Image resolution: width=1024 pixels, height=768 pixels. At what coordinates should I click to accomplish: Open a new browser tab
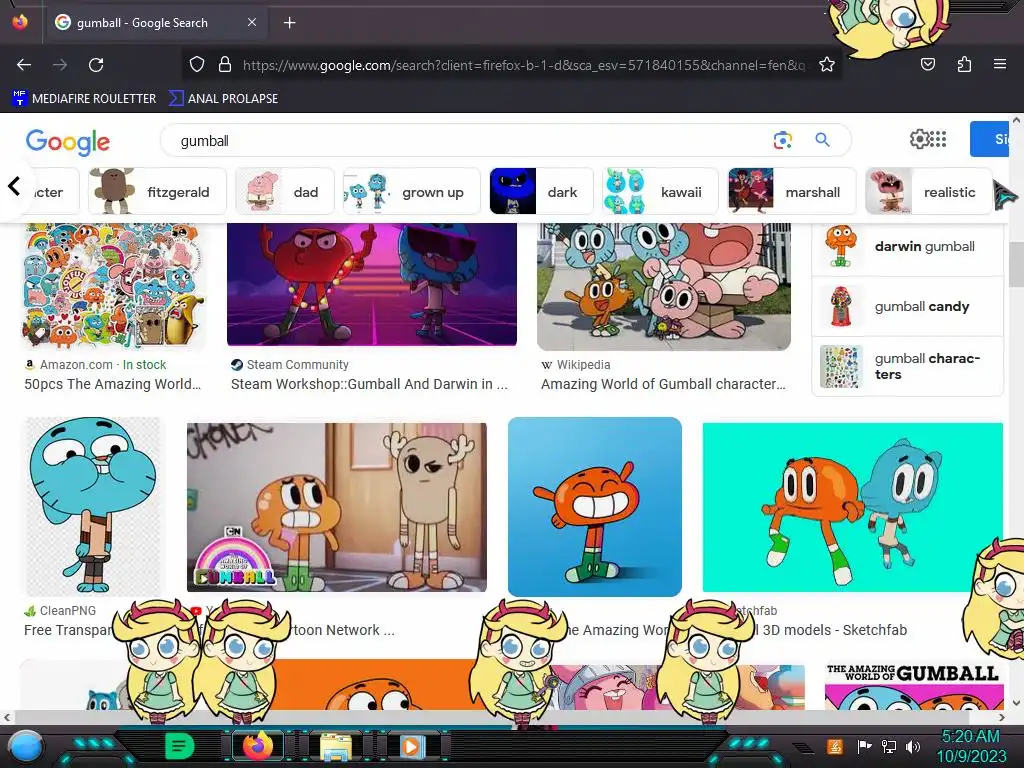point(289,23)
